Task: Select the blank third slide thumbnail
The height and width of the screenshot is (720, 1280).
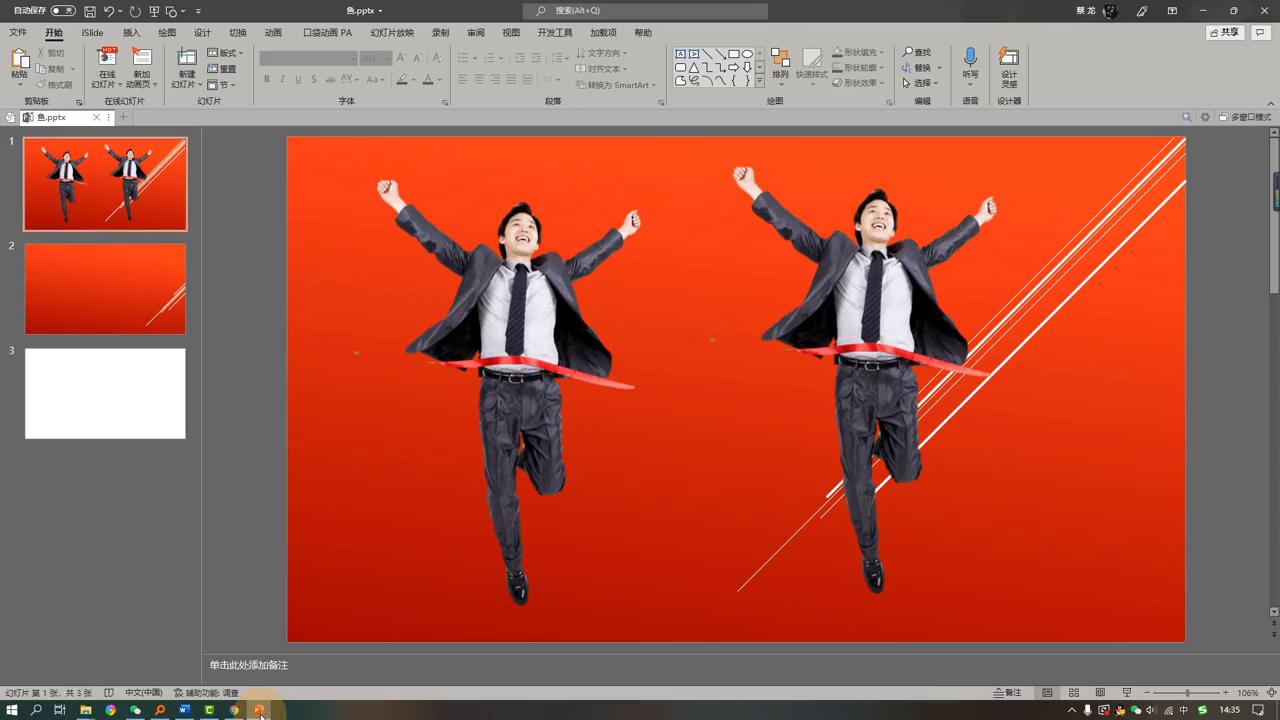Action: (105, 393)
